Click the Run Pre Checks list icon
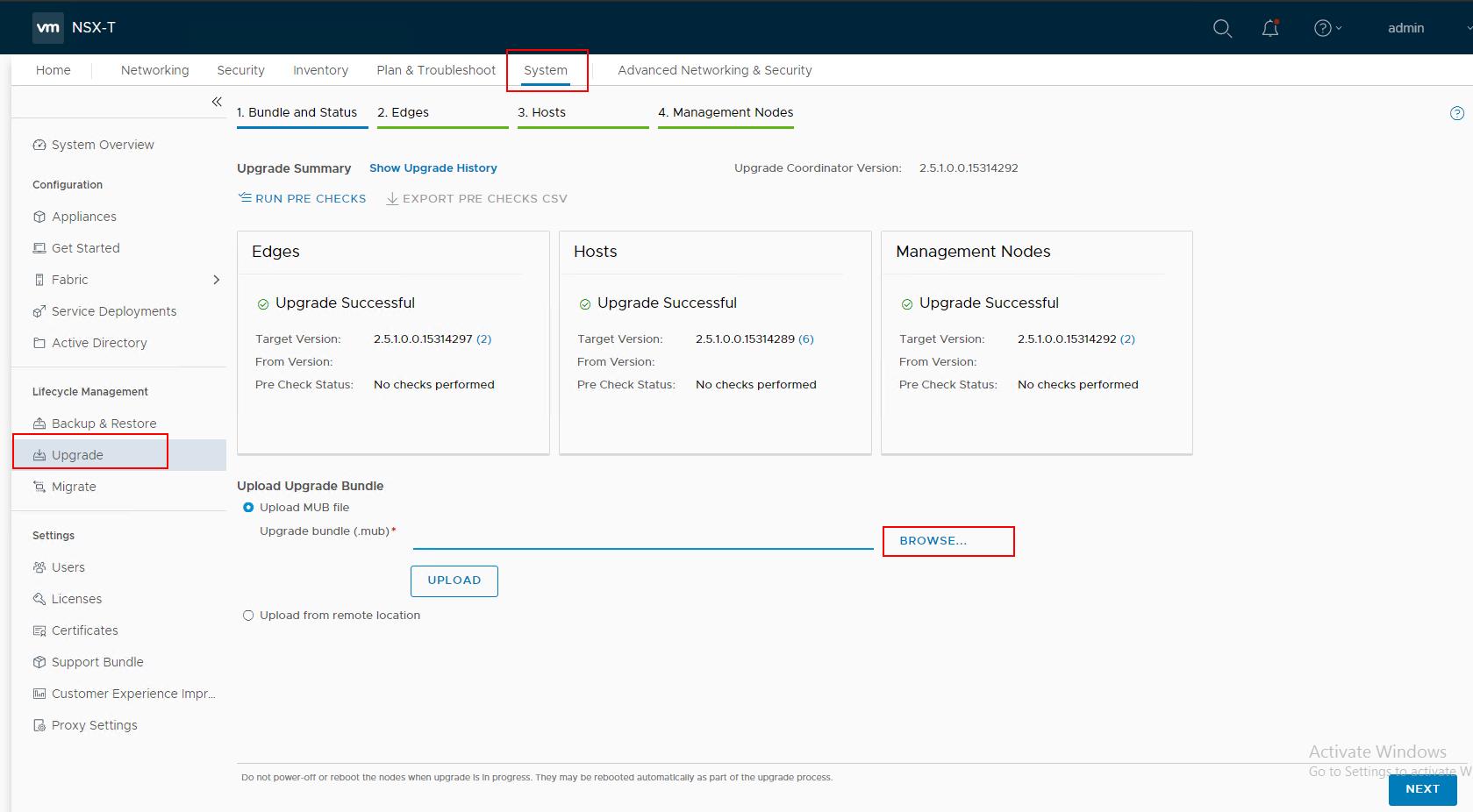The image size is (1473, 812). pos(245,198)
